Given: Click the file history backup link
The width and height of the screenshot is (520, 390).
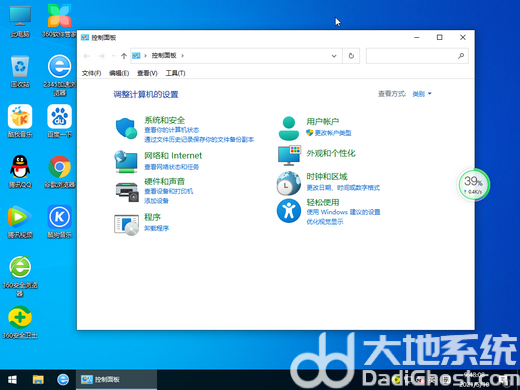Looking at the screenshot, I should pos(199,139).
